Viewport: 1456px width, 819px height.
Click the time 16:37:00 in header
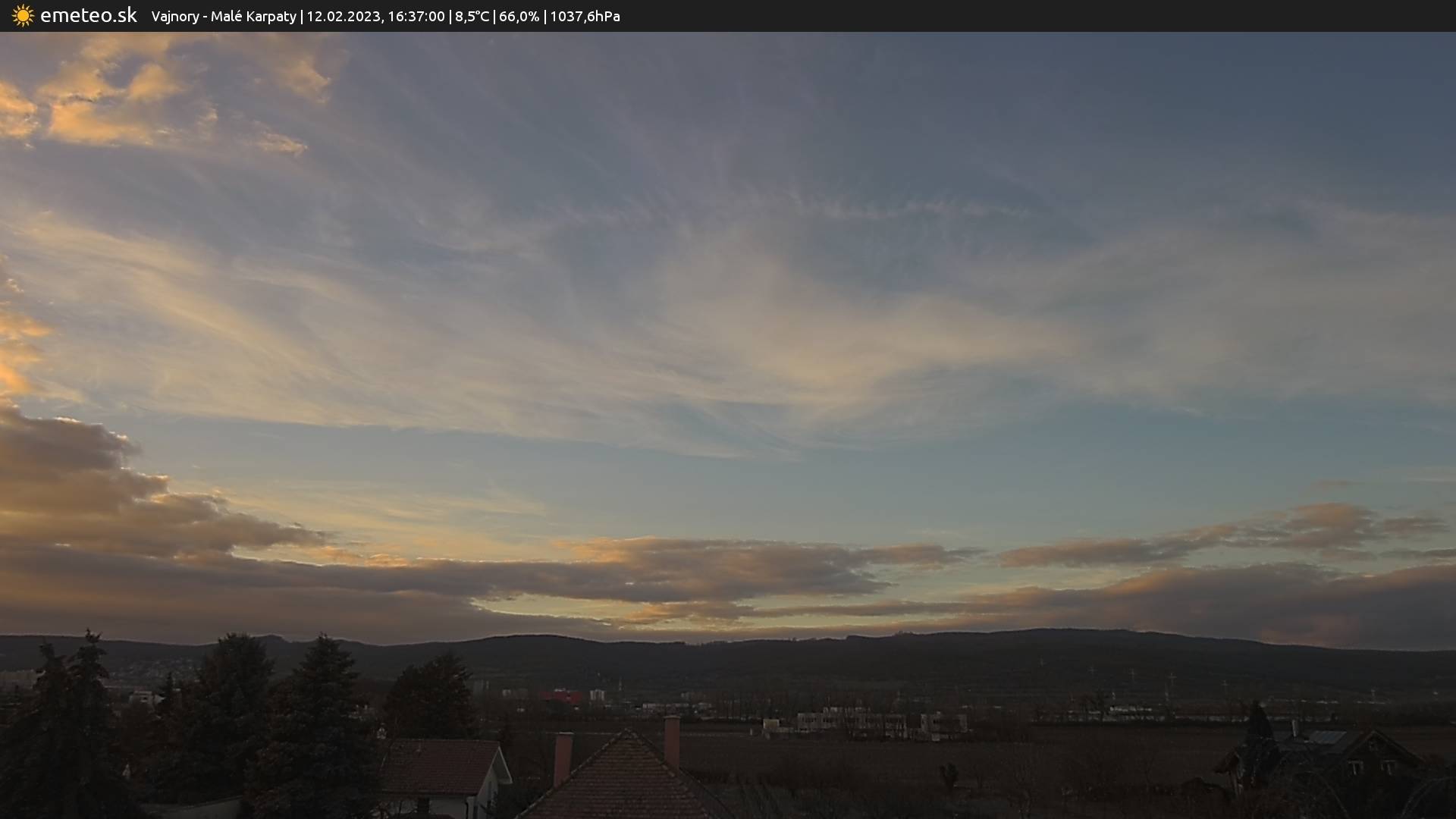tap(416, 16)
